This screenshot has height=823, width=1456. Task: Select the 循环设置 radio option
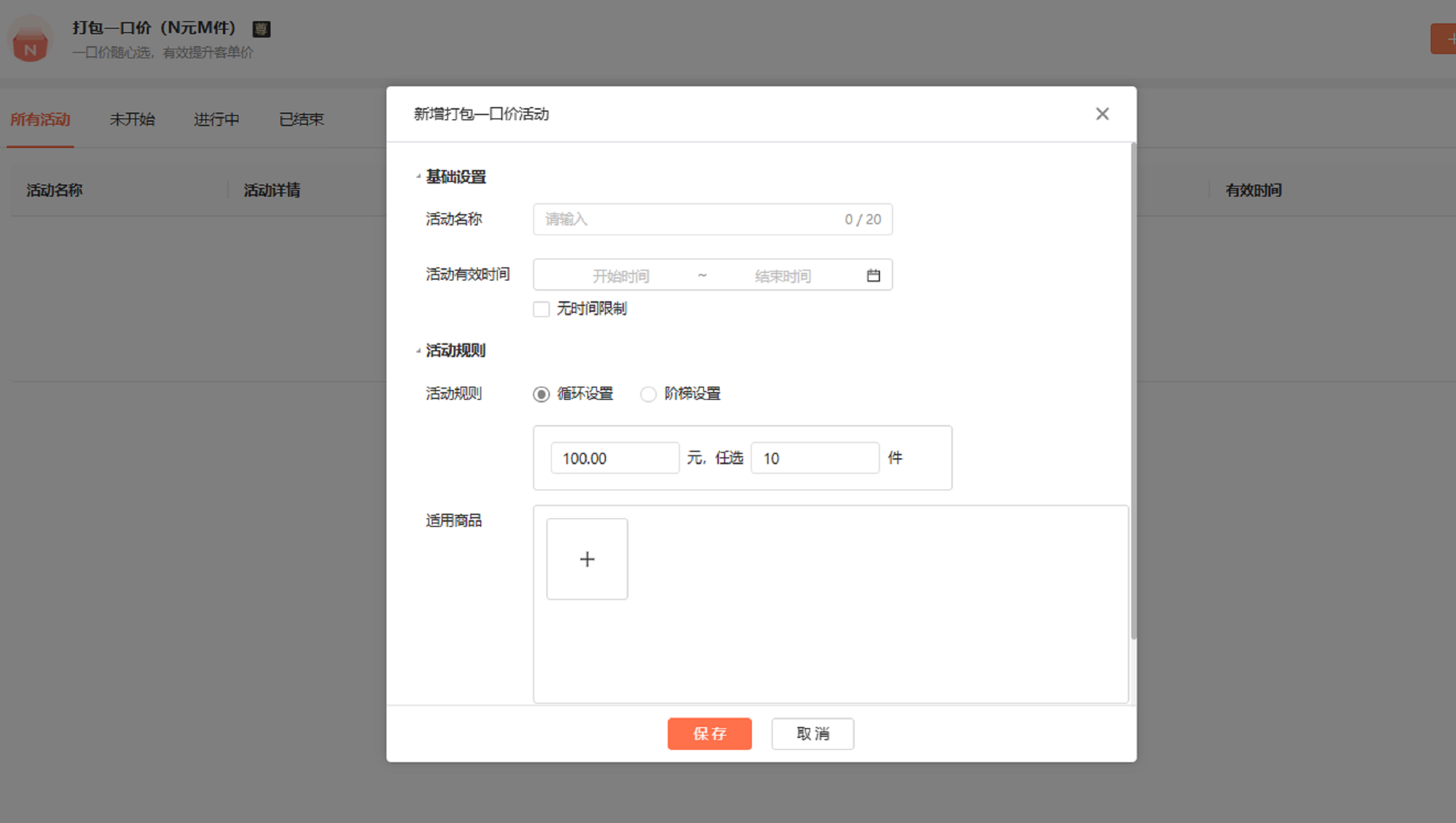click(x=541, y=394)
